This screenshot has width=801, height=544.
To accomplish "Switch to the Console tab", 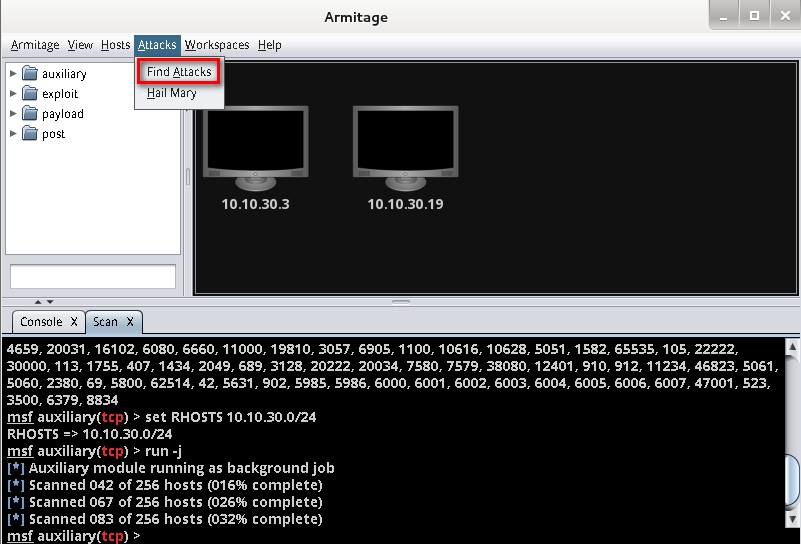I will coord(41,322).
